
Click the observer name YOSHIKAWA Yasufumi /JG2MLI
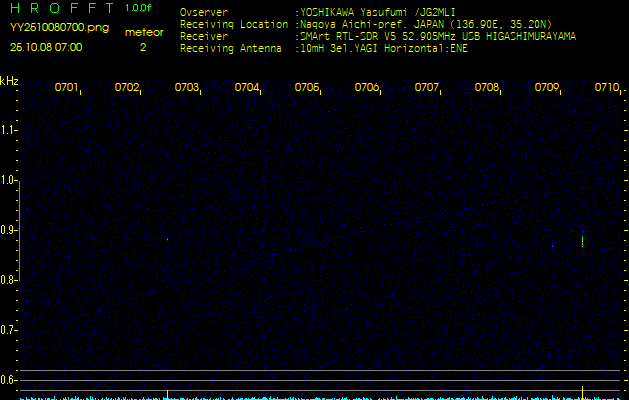(x=377, y=13)
